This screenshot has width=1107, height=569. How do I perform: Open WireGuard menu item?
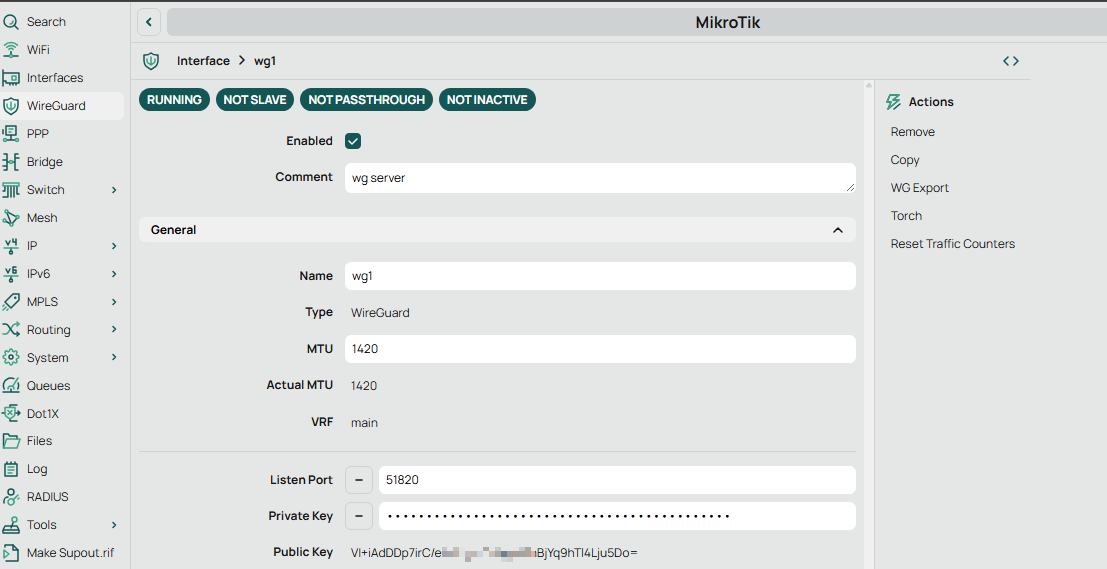tap(62, 106)
